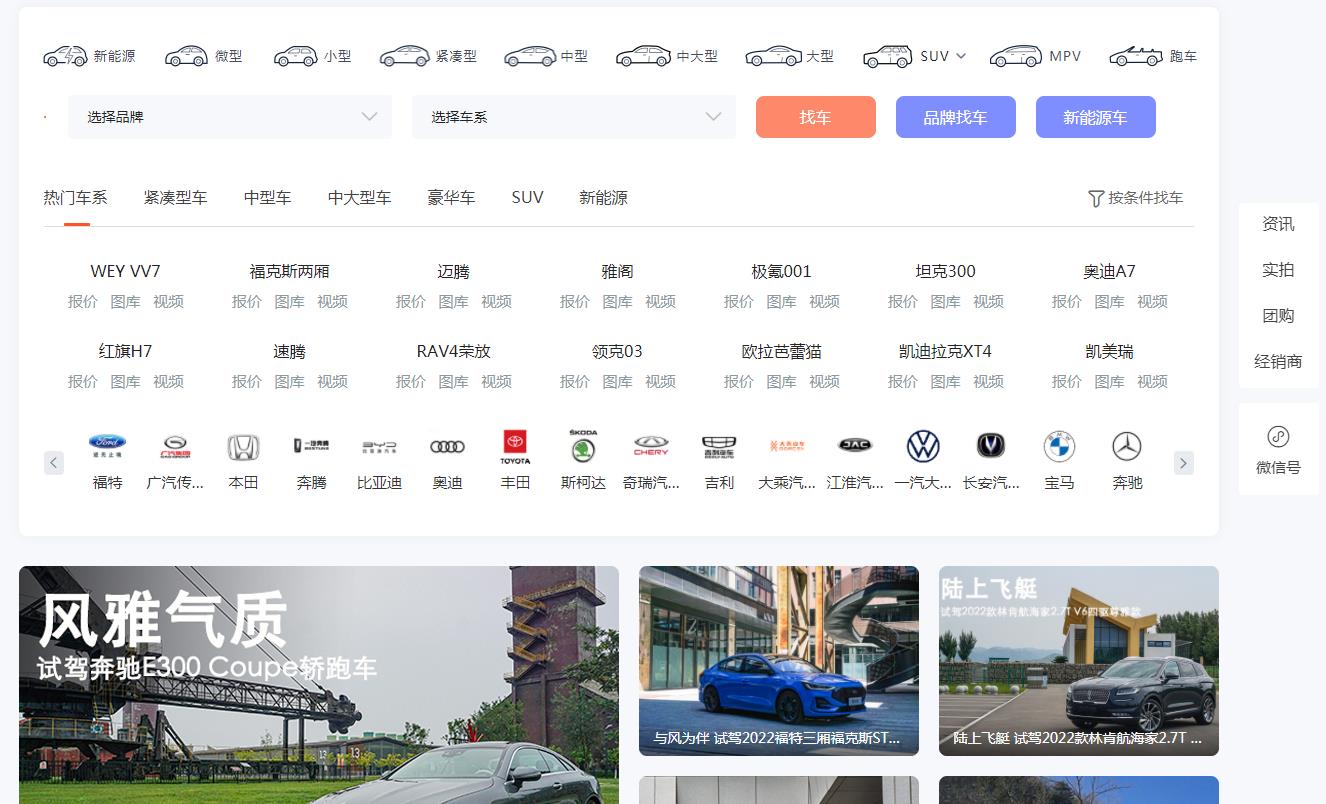The image size is (1326, 804).
Task: Select the 中大型 car icon
Action: [643, 56]
